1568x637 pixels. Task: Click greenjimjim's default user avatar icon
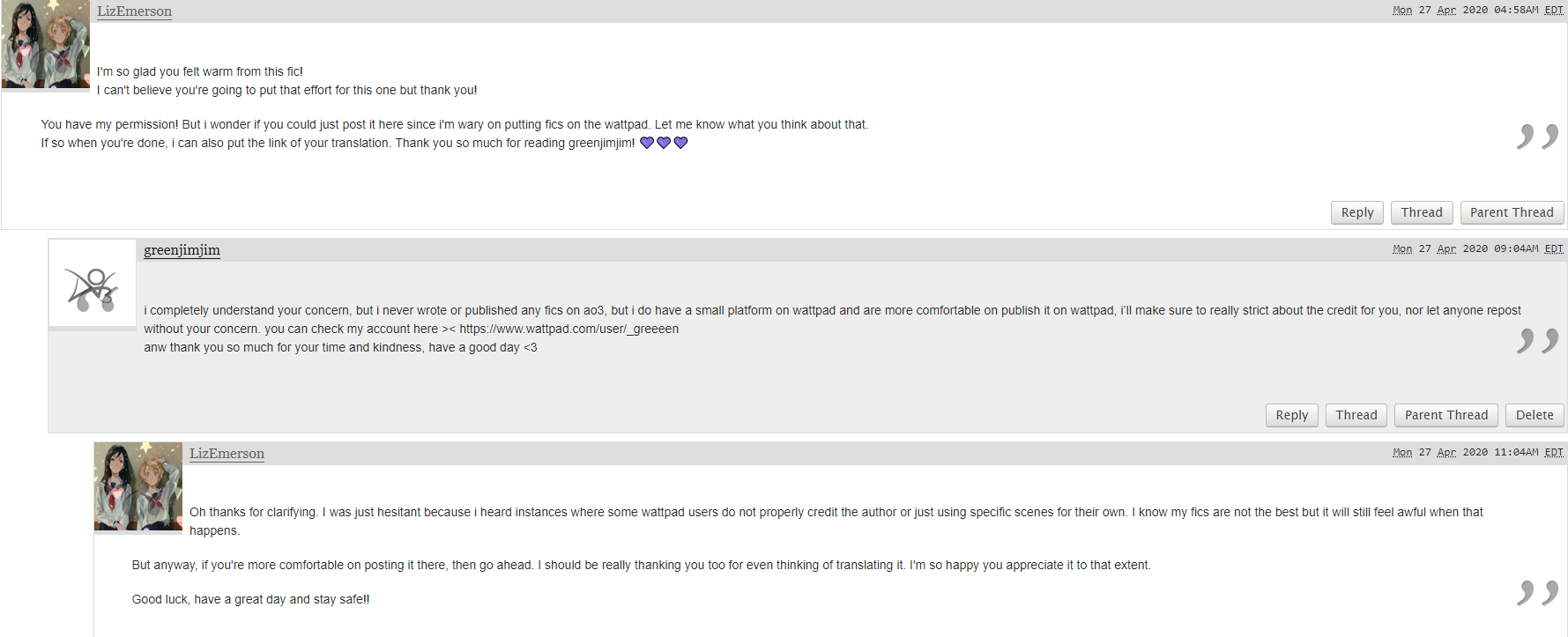(x=93, y=284)
